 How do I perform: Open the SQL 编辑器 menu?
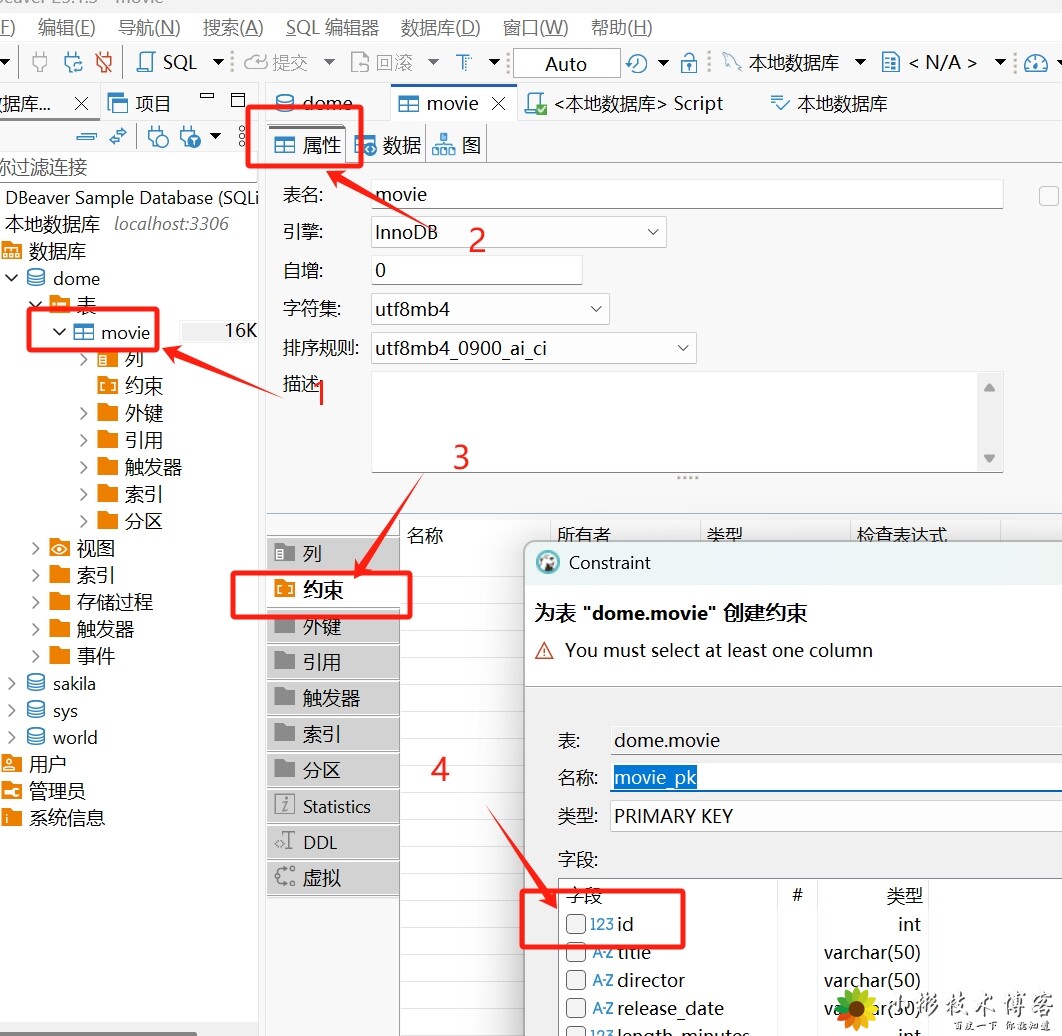click(x=332, y=28)
